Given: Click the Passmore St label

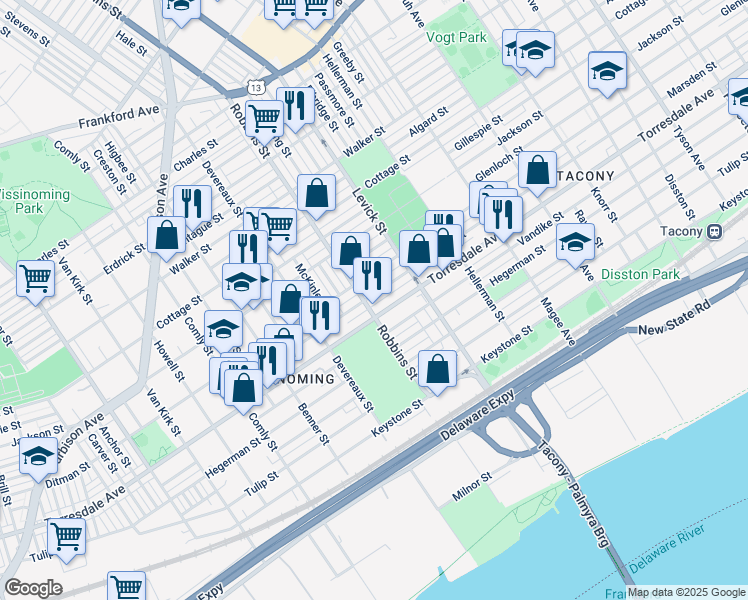Looking at the screenshot, I should point(334,100).
